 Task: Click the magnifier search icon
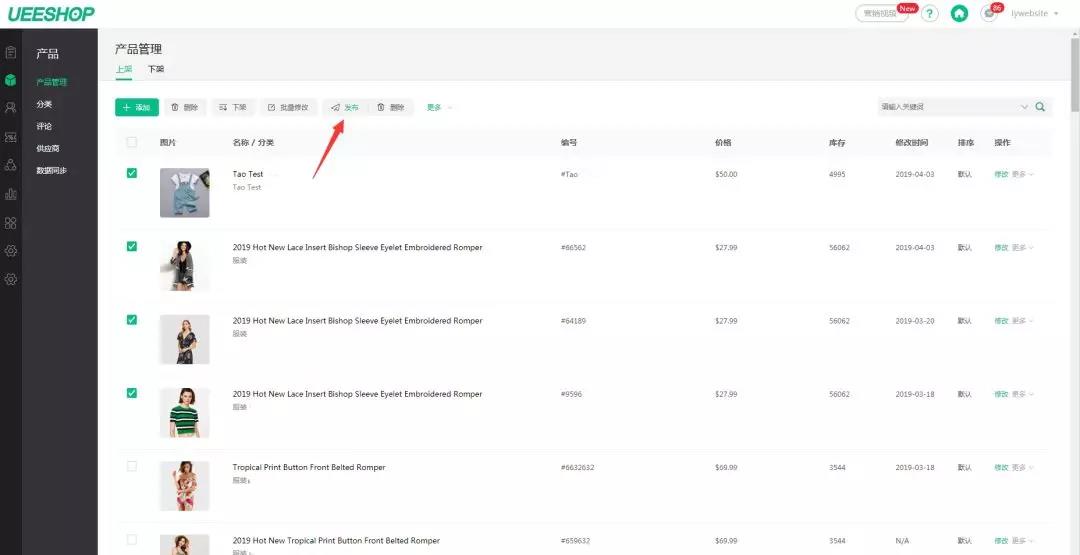click(1040, 107)
